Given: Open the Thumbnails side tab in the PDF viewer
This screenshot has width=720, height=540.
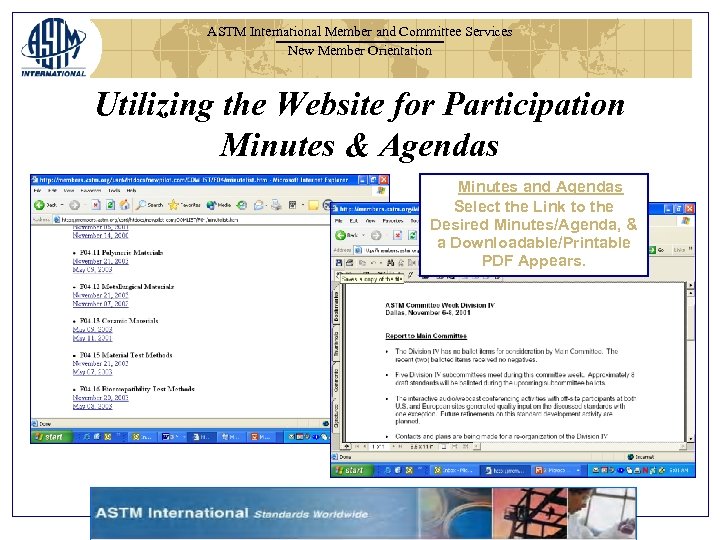Looking at the screenshot, I should 336,343.
